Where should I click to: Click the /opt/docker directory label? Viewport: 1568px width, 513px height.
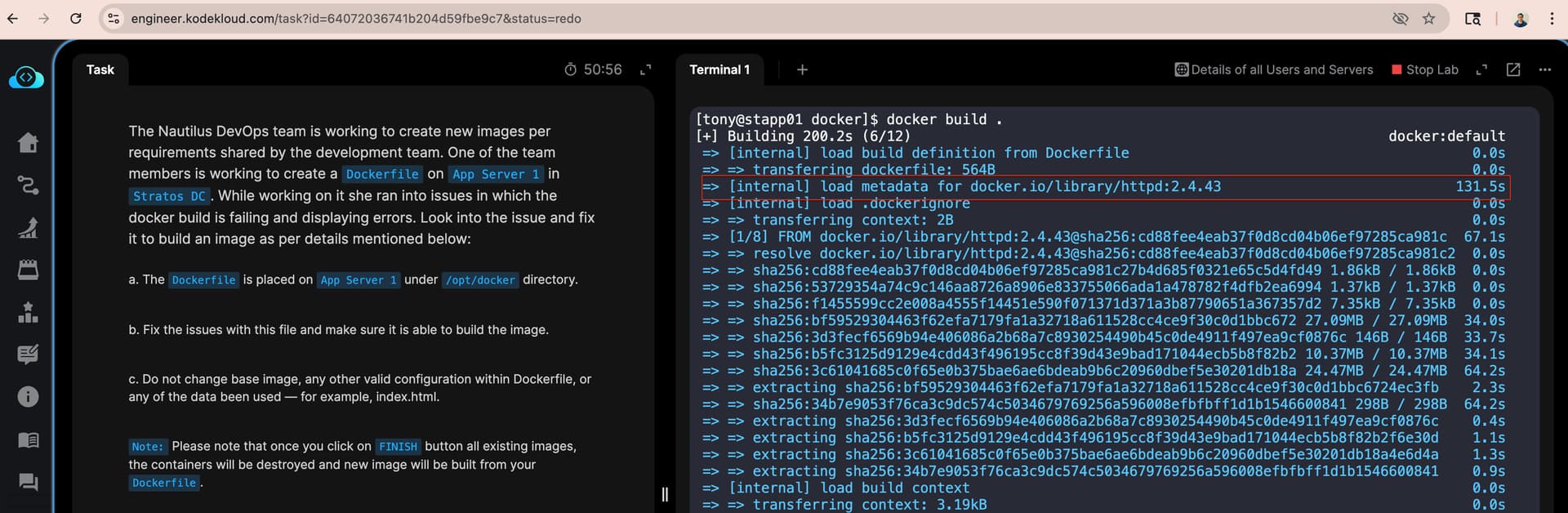click(x=480, y=280)
